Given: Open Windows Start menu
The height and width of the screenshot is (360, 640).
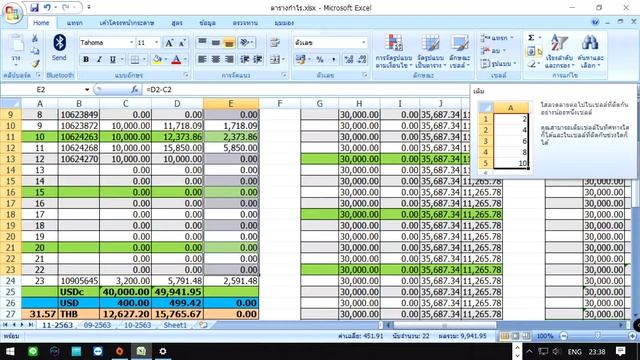Looking at the screenshot, I should click(10, 351).
